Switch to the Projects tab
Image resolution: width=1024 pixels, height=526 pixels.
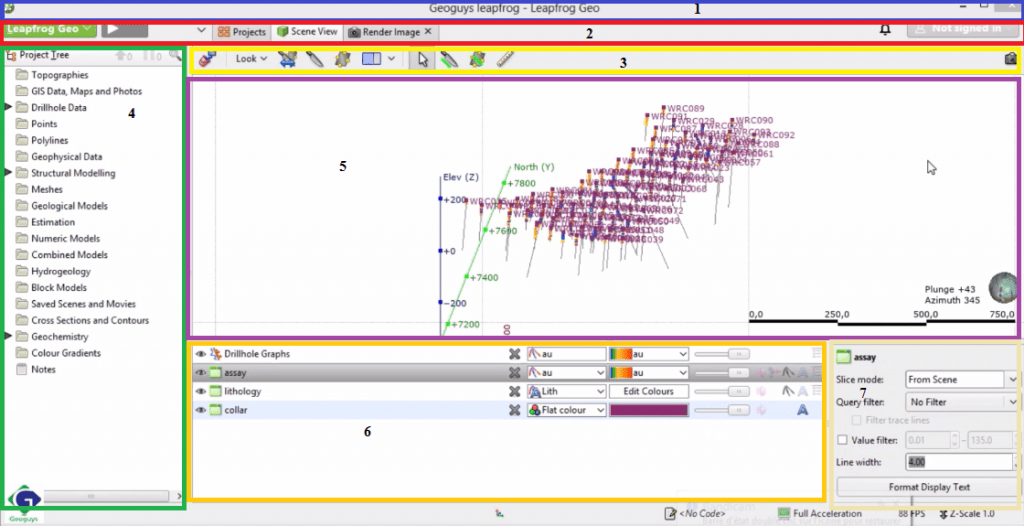click(x=242, y=32)
